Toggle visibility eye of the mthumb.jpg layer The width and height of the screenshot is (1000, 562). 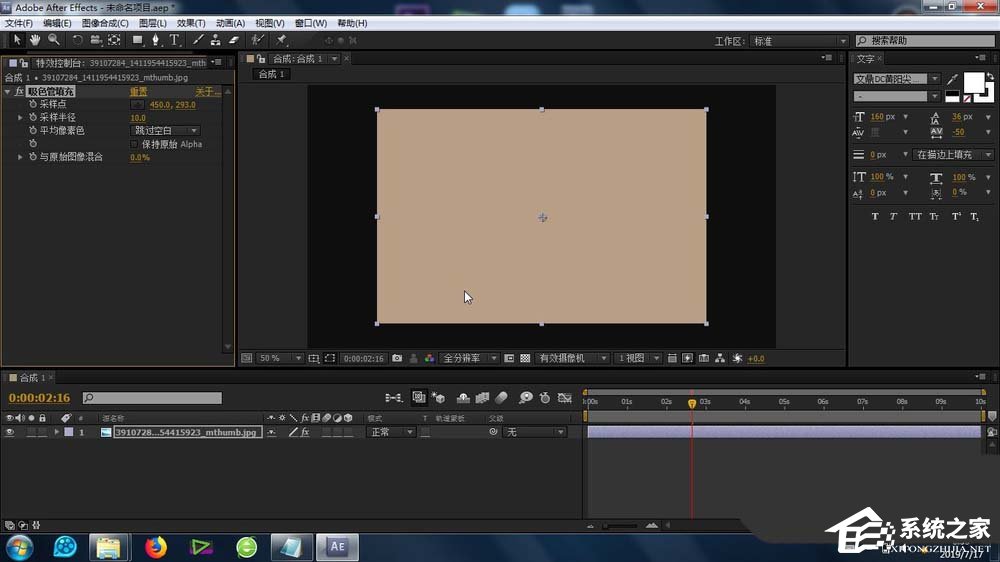[10, 432]
